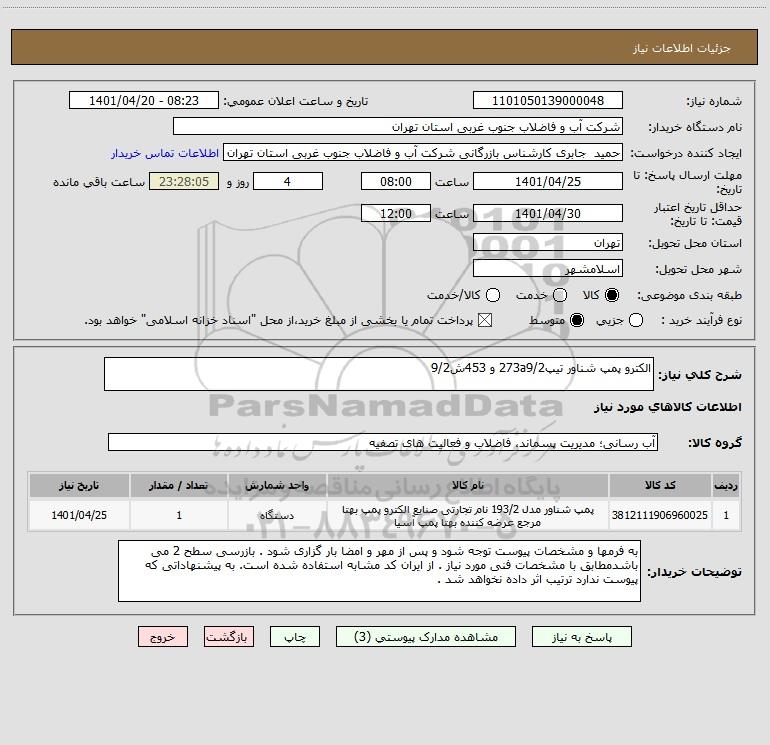Click the remaining time countdown 23:28:05
This screenshot has height=745, width=770.
coord(184,181)
